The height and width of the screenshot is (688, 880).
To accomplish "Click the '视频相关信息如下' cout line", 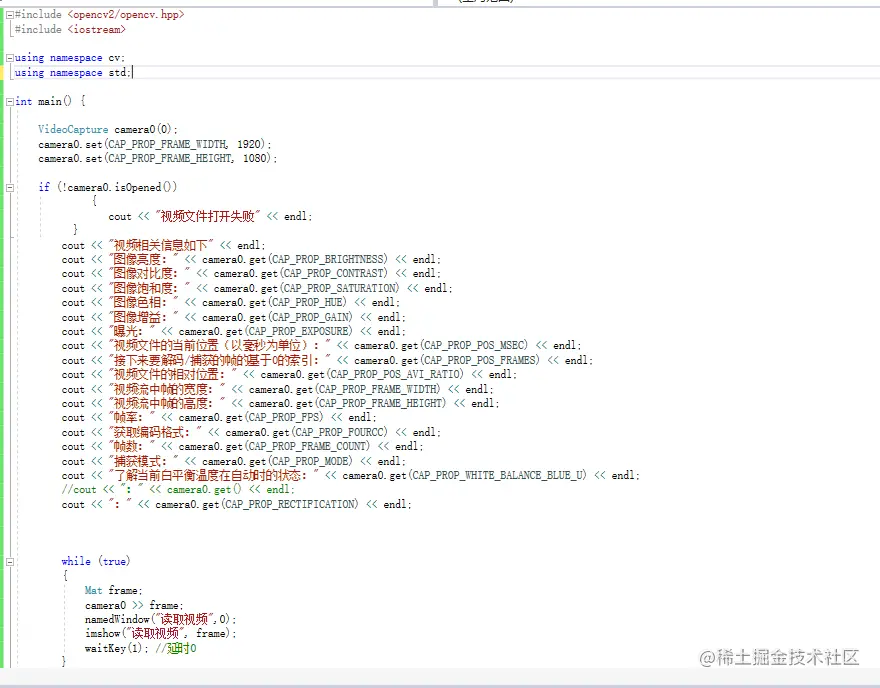I will (164, 245).
